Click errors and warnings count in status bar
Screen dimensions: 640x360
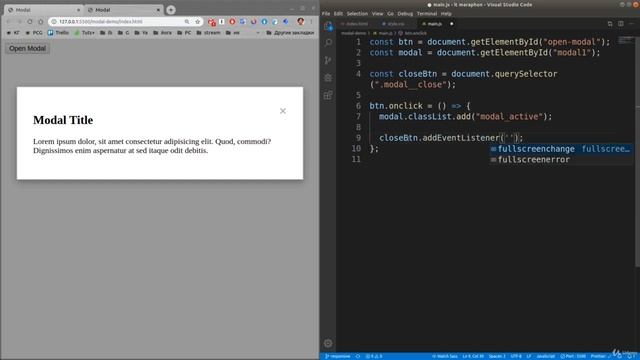point(374,356)
